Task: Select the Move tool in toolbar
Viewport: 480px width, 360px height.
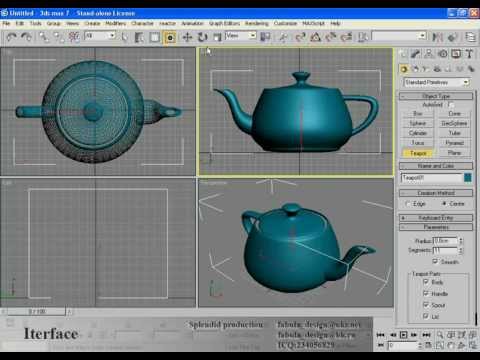Action: pyautogui.click(x=187, y=37)
